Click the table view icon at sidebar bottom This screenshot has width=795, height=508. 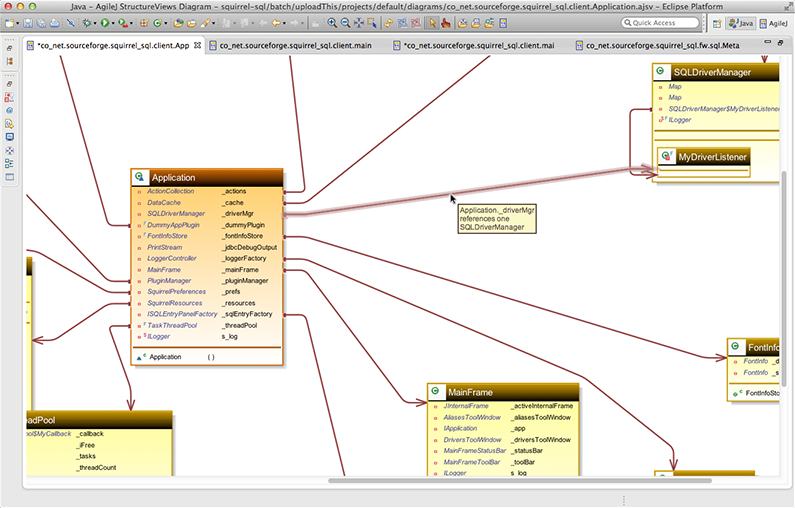click(x=9, y=177)
